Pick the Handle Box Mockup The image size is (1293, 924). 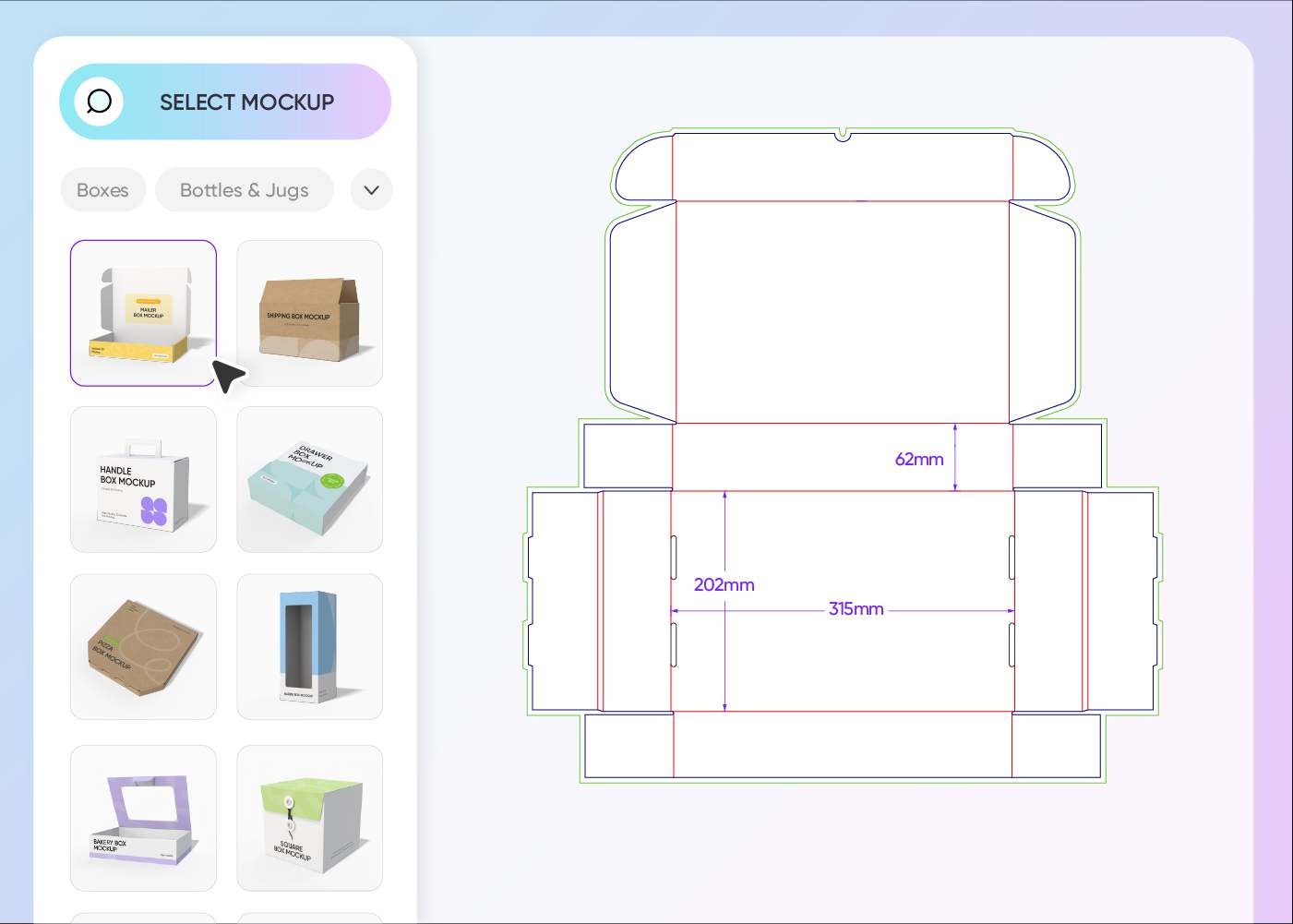pyautogui.click(x=143, y=479)
